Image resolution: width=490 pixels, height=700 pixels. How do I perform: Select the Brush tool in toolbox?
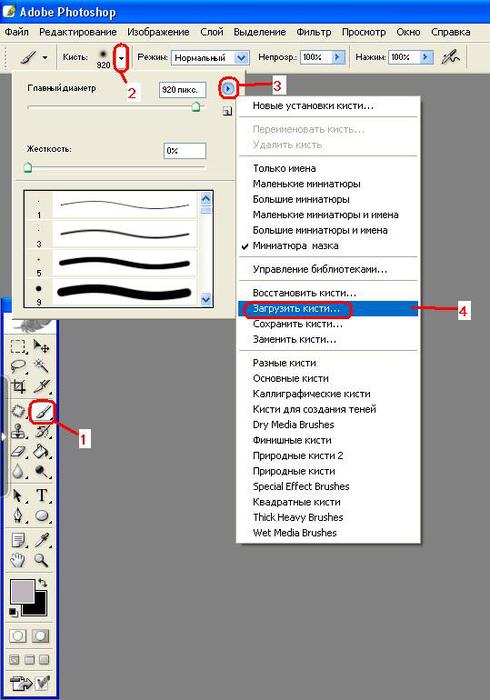tap(42, 412)
